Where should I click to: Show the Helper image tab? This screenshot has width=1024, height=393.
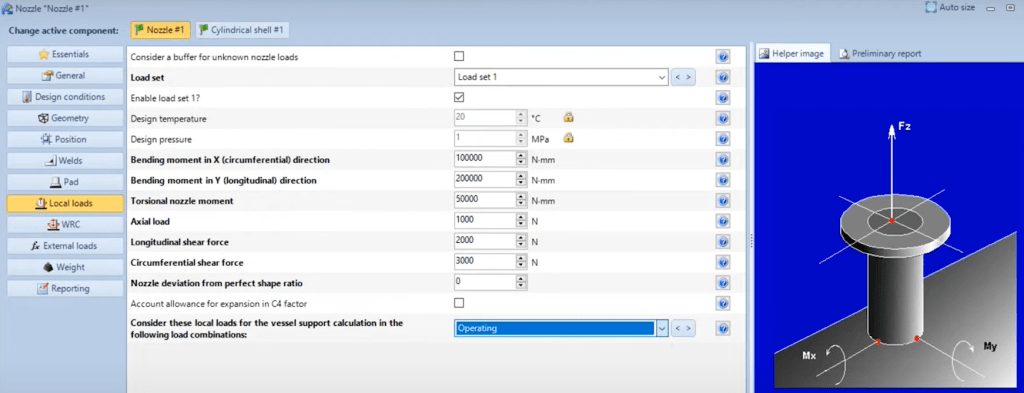pyautogui.click(x=792, y=54)
